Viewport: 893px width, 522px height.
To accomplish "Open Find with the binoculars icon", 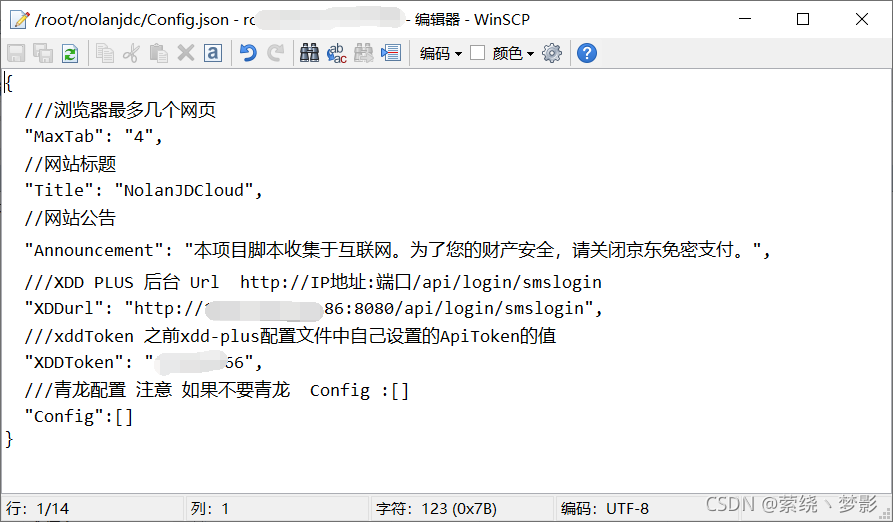I will [x=309, y=54].
